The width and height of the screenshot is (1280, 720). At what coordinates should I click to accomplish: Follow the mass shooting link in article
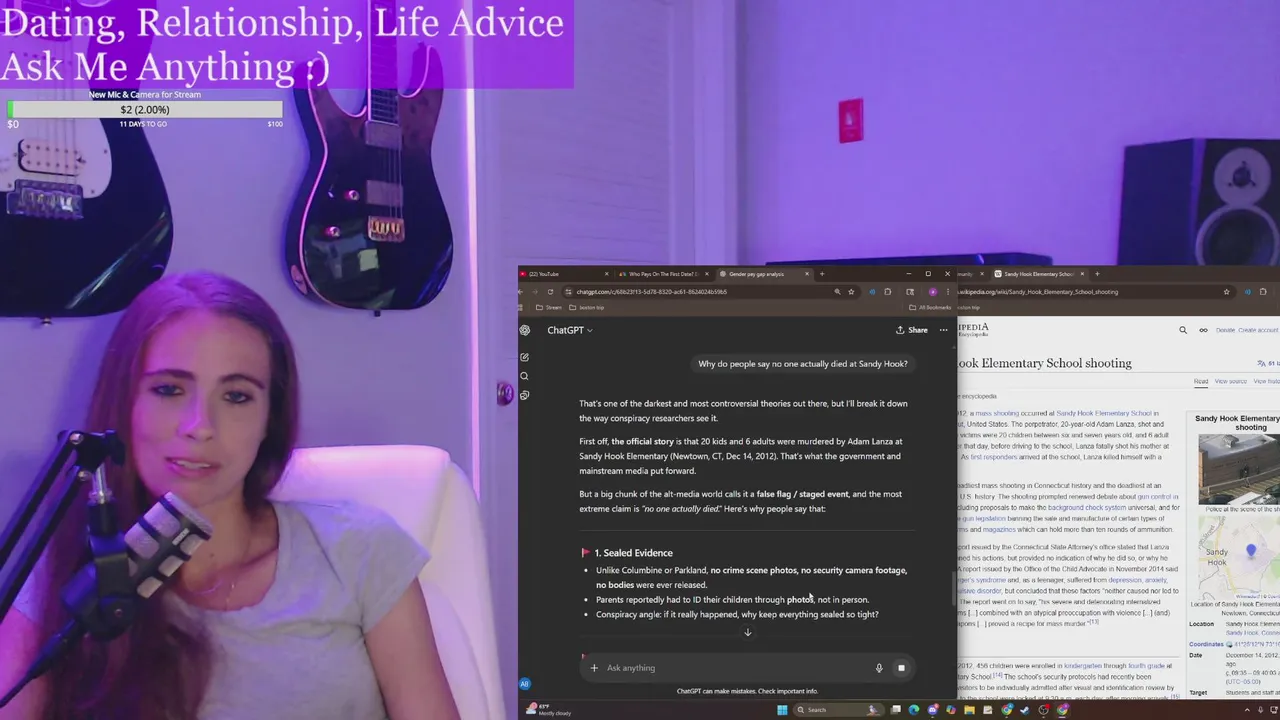(x=997, y=413)
